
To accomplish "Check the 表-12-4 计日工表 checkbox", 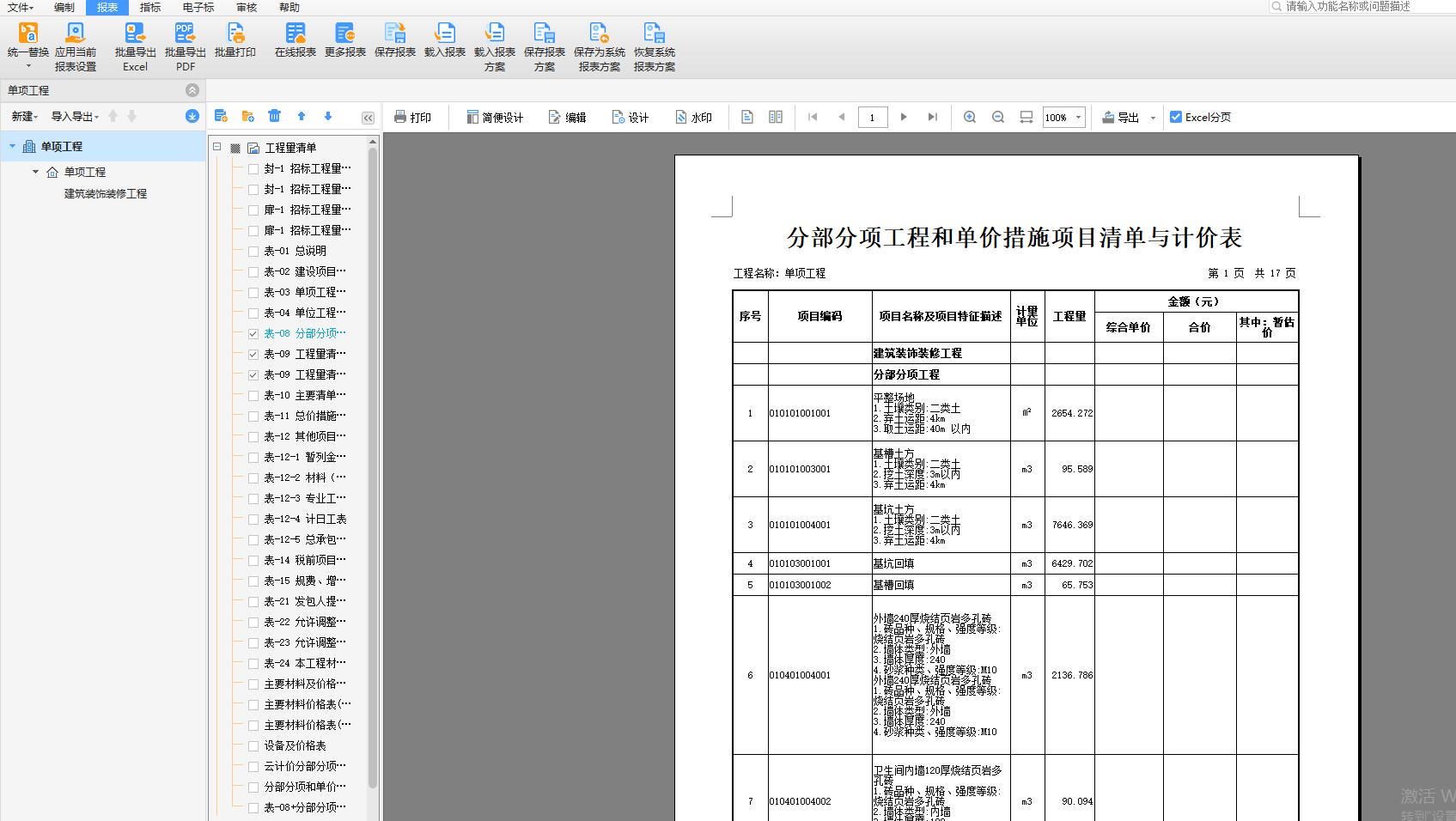I will 253,519.
